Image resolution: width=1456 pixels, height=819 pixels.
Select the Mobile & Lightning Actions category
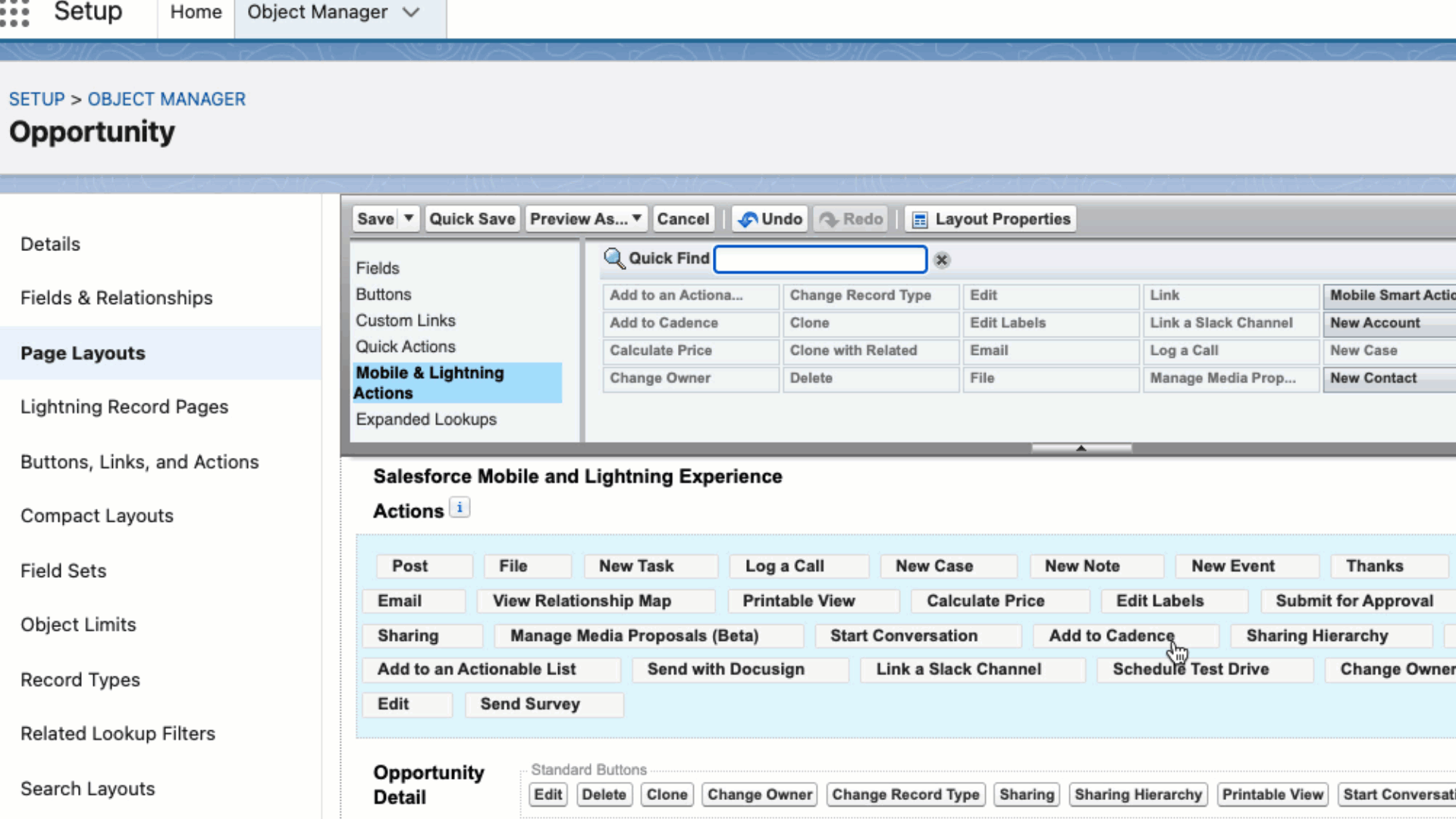[x=429, y=382]
